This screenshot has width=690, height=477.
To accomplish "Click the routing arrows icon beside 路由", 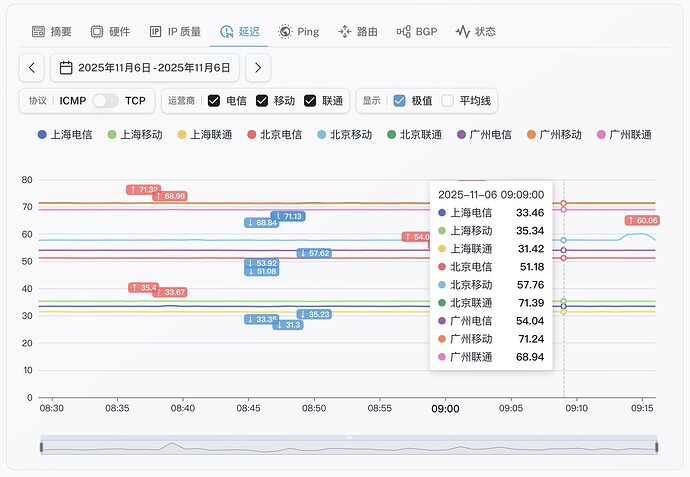I will [345, 32].
